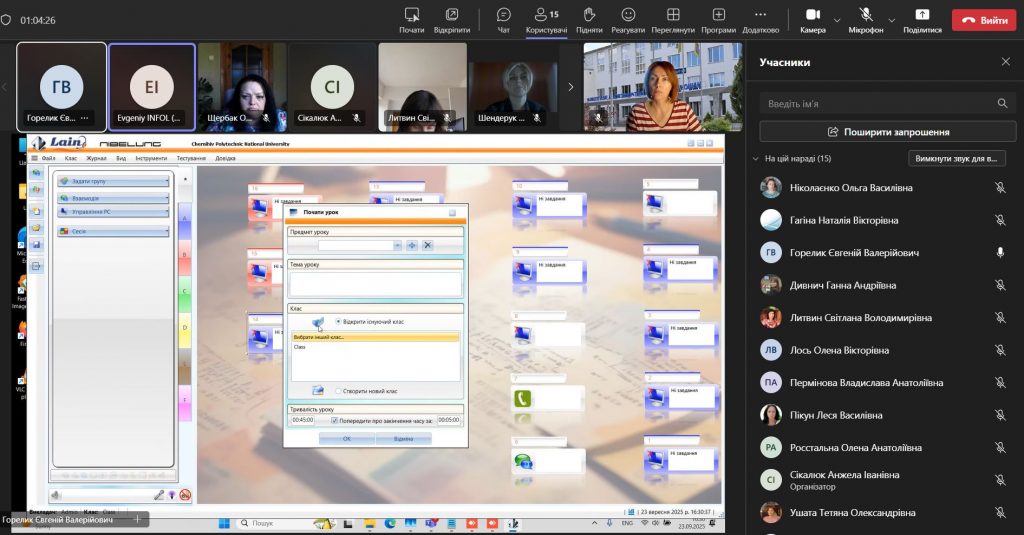
Task: Cancel the Почати урок dialog with Відміна
Action: click(x=404, y=439)
